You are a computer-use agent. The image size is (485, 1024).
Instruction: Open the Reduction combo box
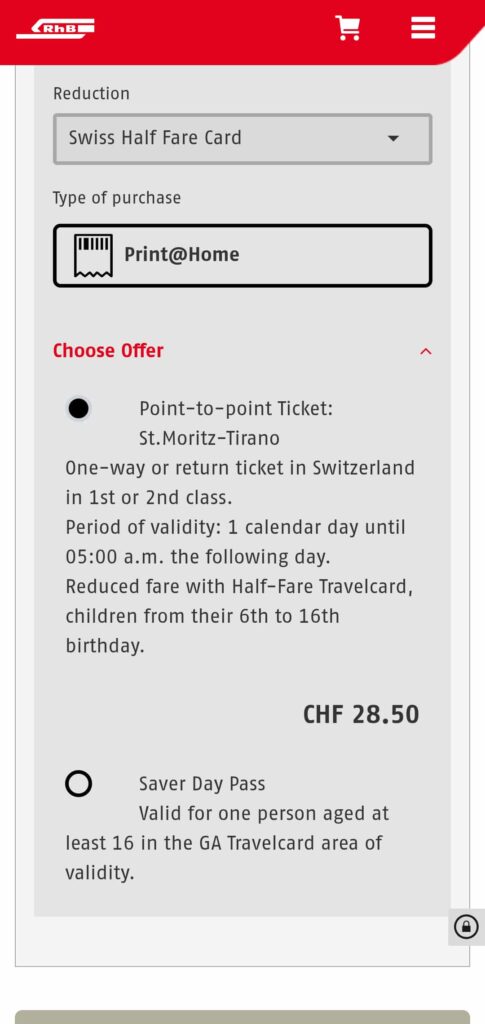coord(242,138)
